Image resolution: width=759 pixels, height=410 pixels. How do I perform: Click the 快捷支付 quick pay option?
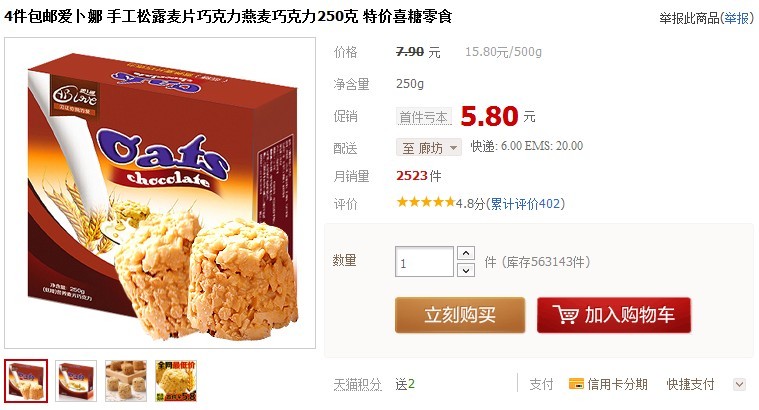tap(690, 384)
